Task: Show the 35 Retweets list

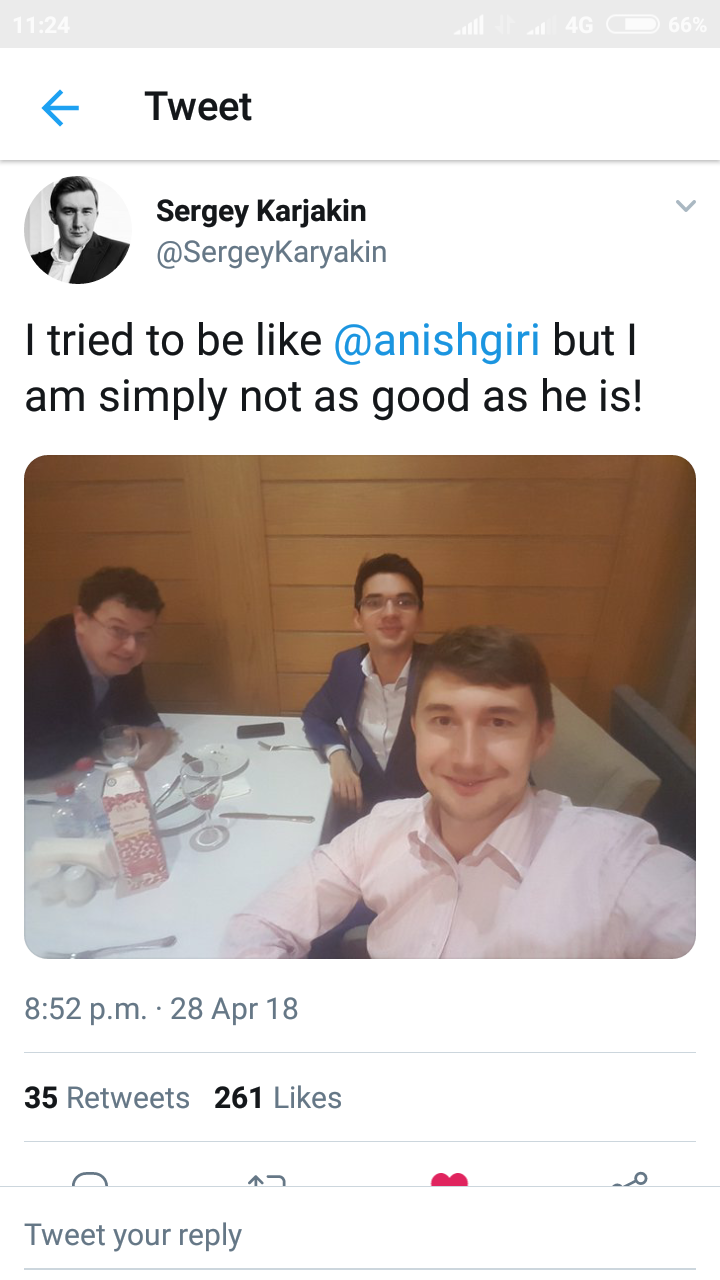Action: [107, 1098]
